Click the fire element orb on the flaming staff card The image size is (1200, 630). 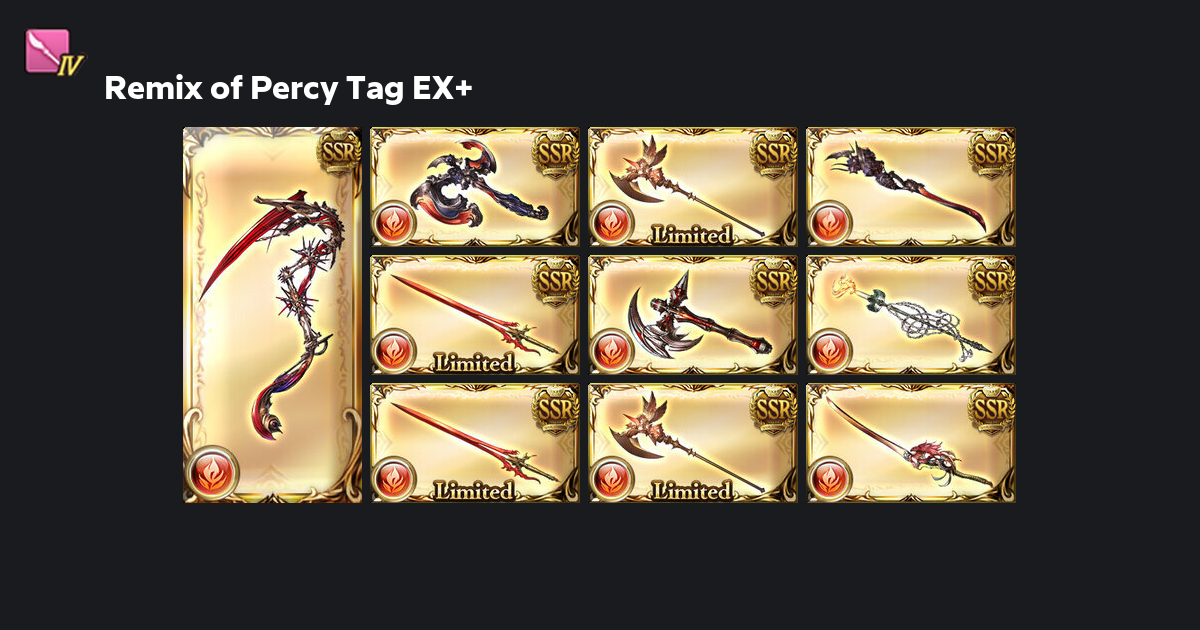[830, 351]
